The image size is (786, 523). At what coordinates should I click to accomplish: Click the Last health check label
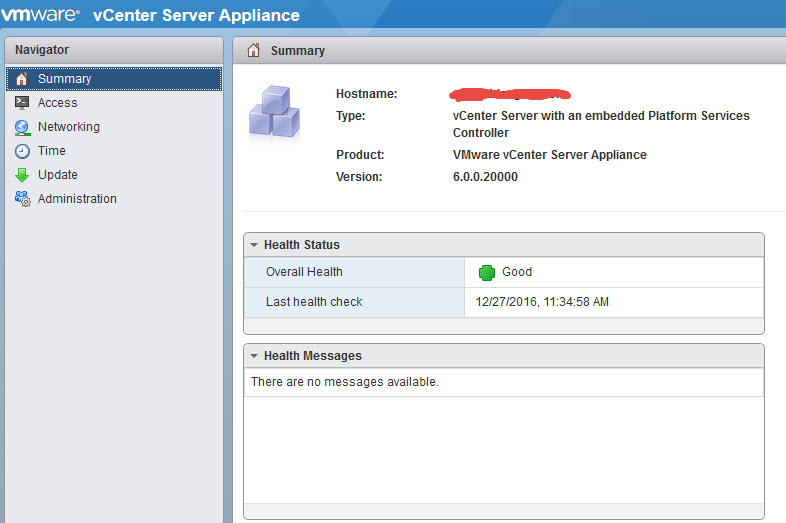[x=314, y=302]
